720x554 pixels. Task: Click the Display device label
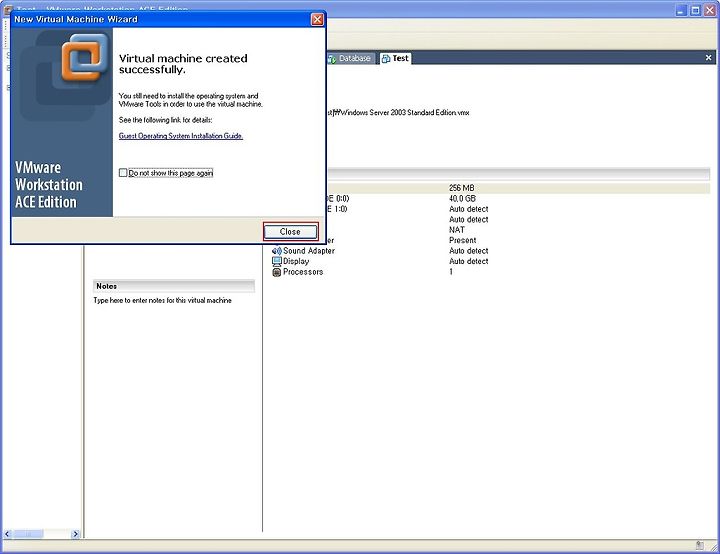click(x=296, y=261)
